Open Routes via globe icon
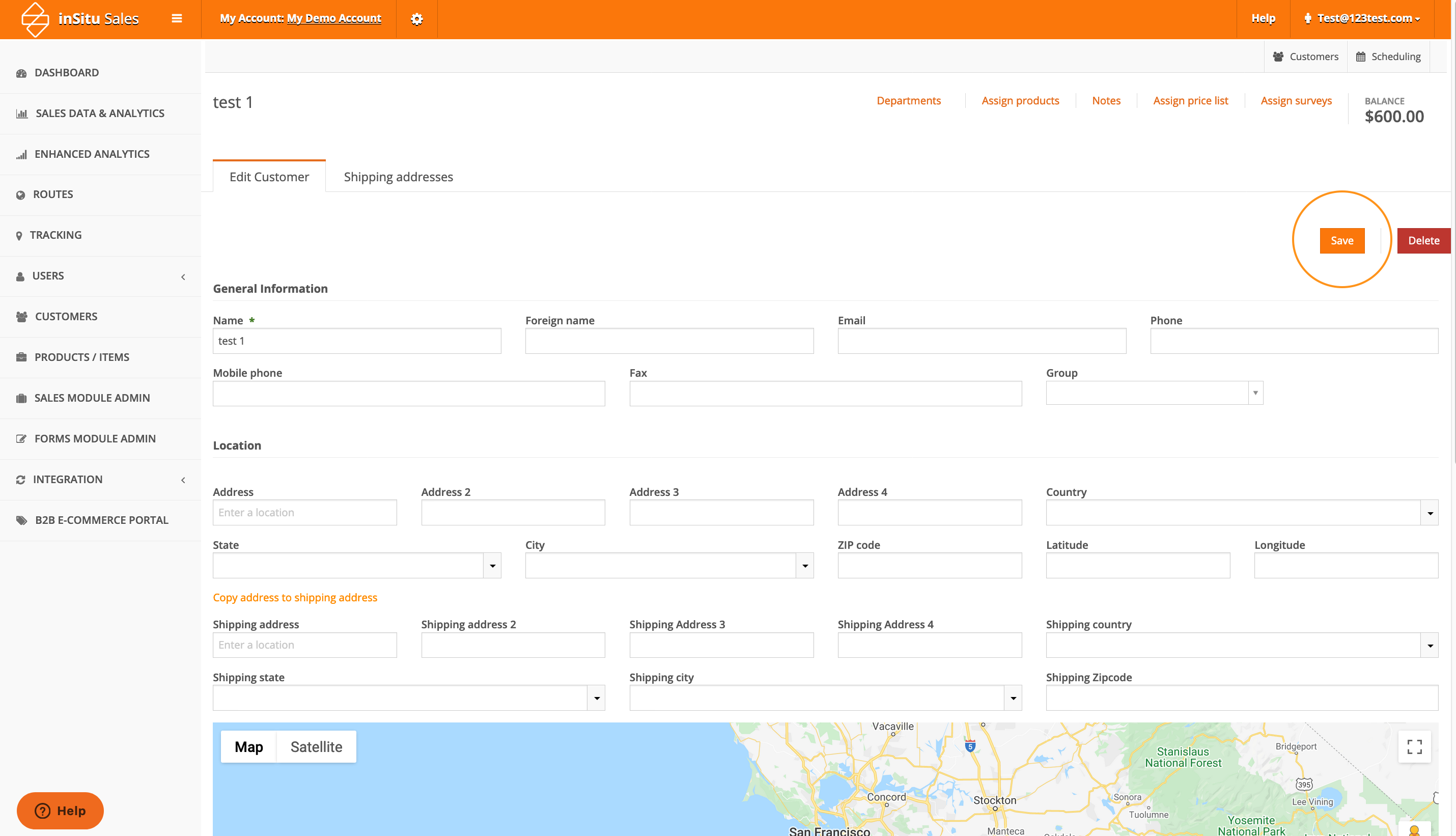Image resolution: width=1456 pixels, height=836 pixels. [21, 194]
